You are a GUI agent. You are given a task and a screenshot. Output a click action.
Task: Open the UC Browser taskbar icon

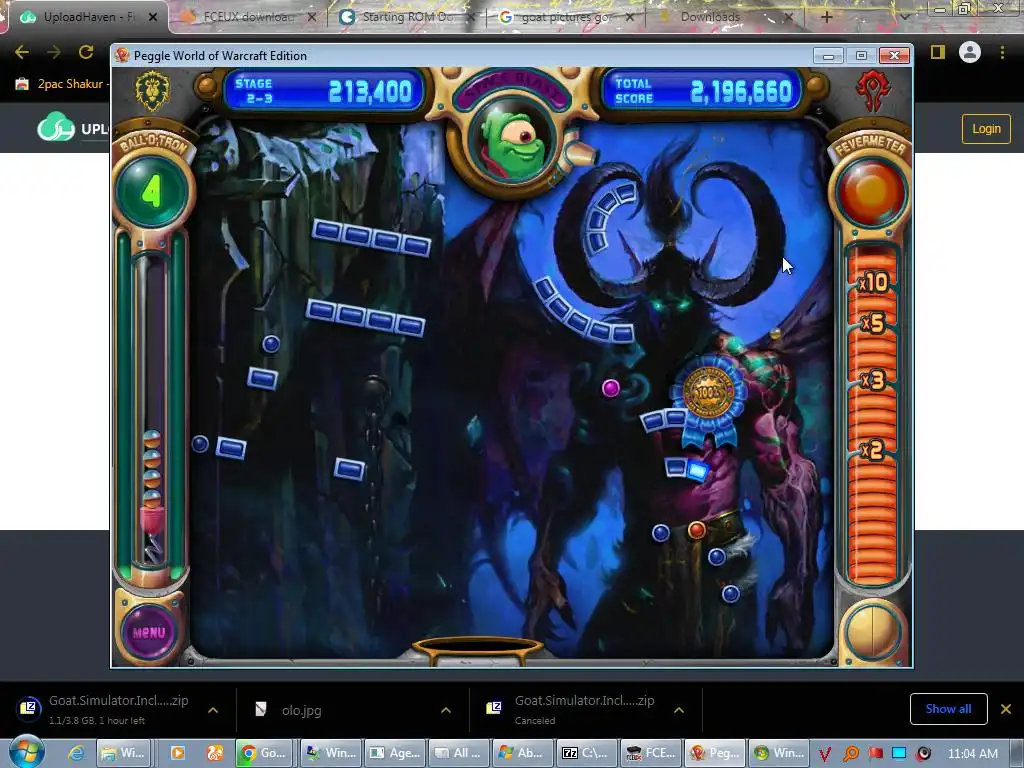pos(215,753)
